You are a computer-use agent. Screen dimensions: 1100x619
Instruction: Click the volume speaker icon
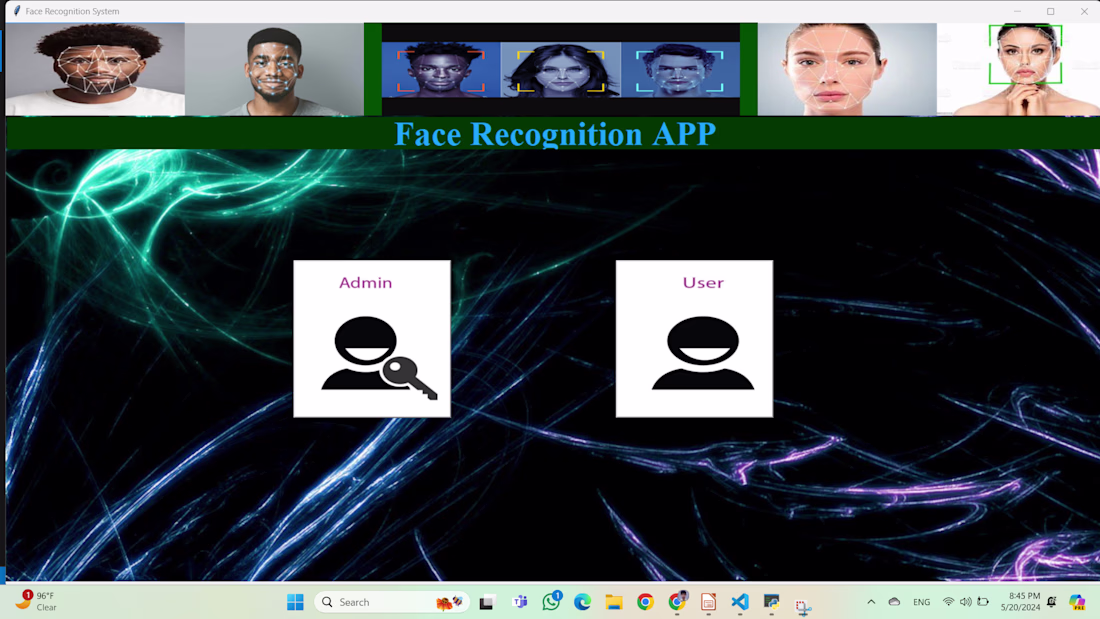click(966, 602)
